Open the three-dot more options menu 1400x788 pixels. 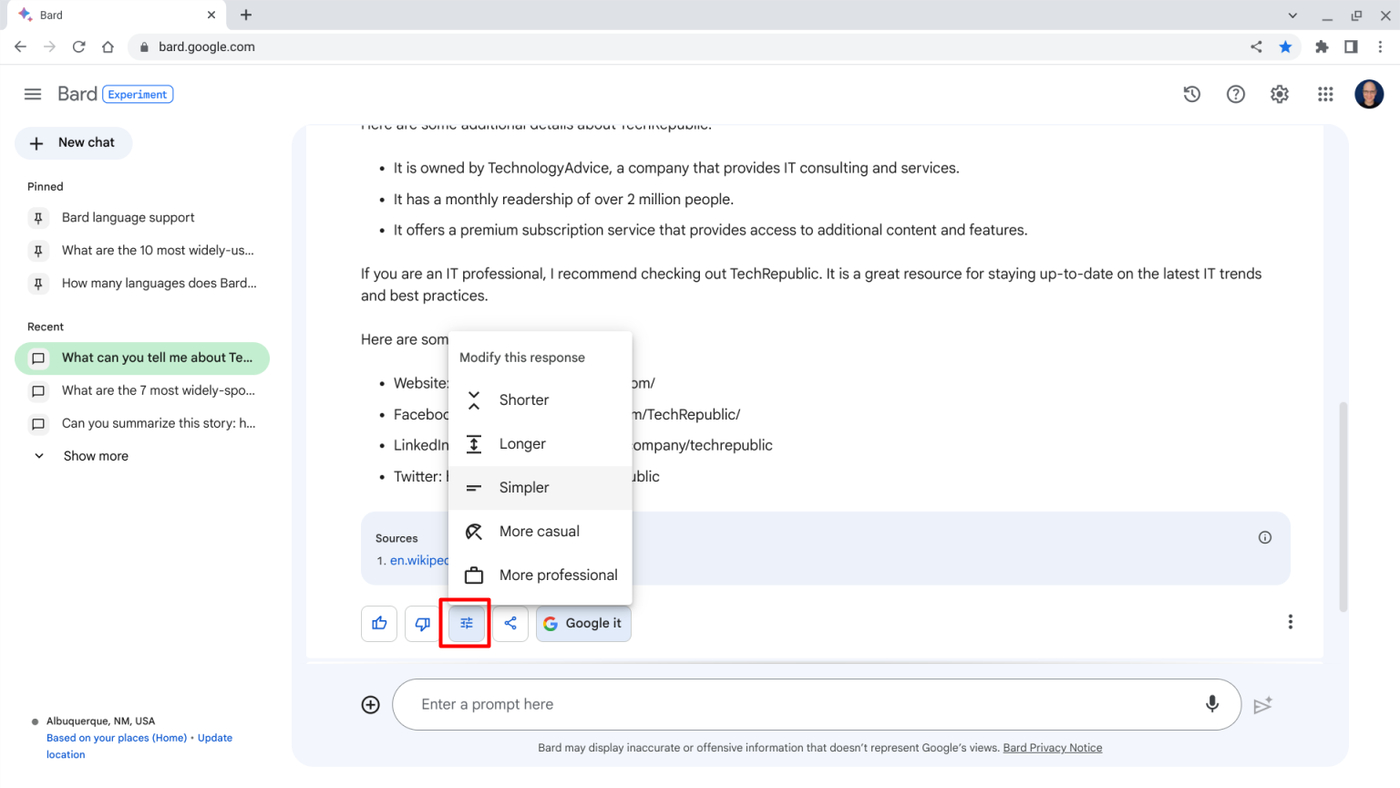[1290, 621]
